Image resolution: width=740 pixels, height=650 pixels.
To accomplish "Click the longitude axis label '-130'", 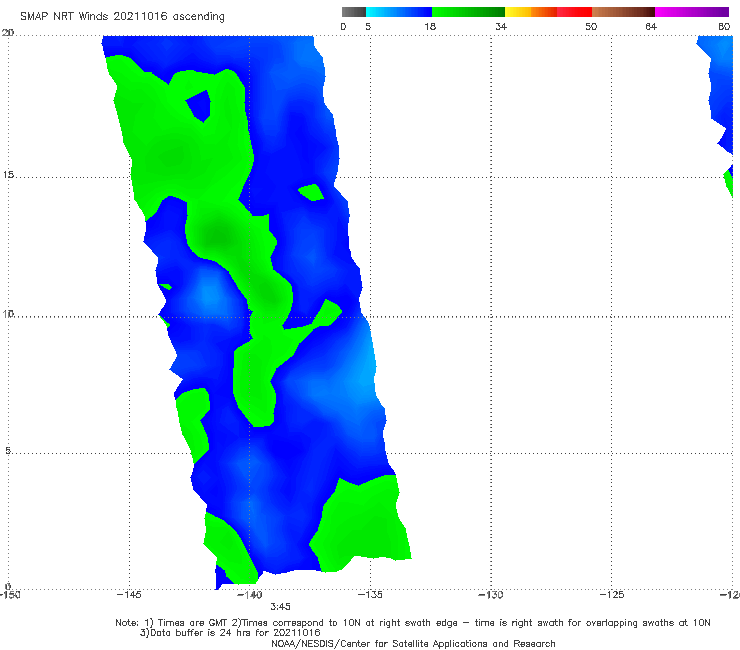I will click(491, 594).
